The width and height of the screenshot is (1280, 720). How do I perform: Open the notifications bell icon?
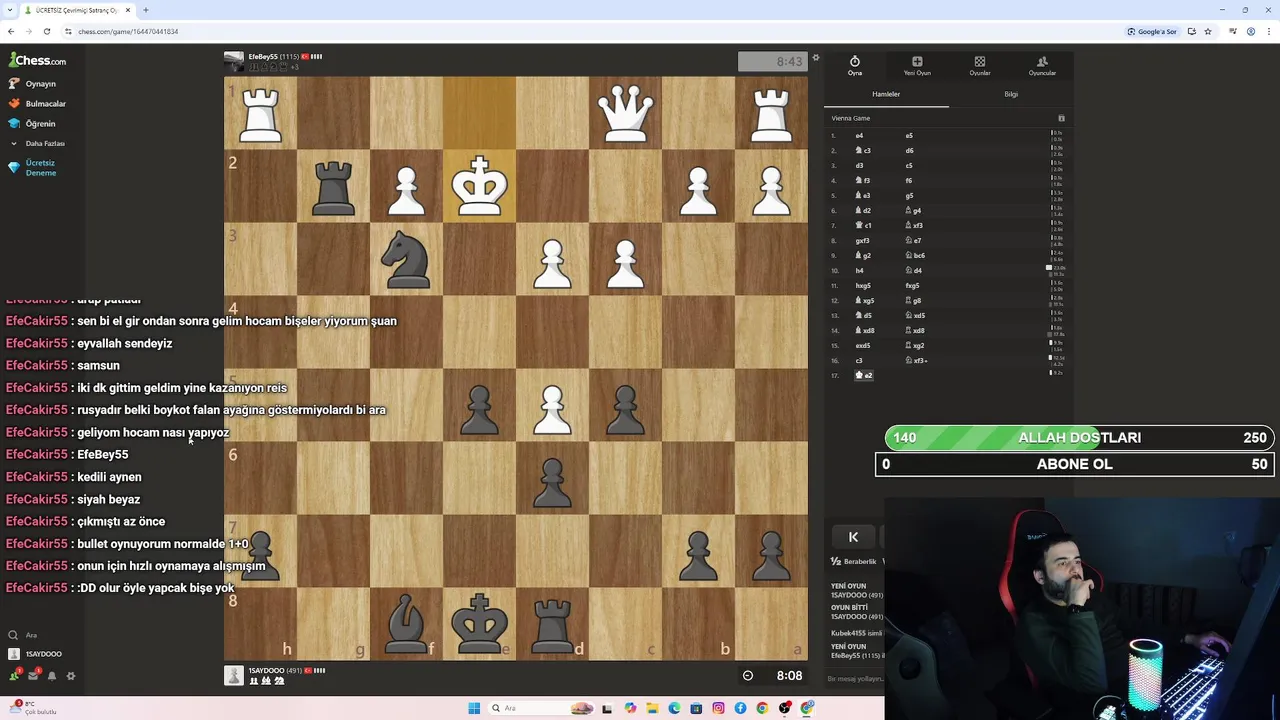(52, 676)
